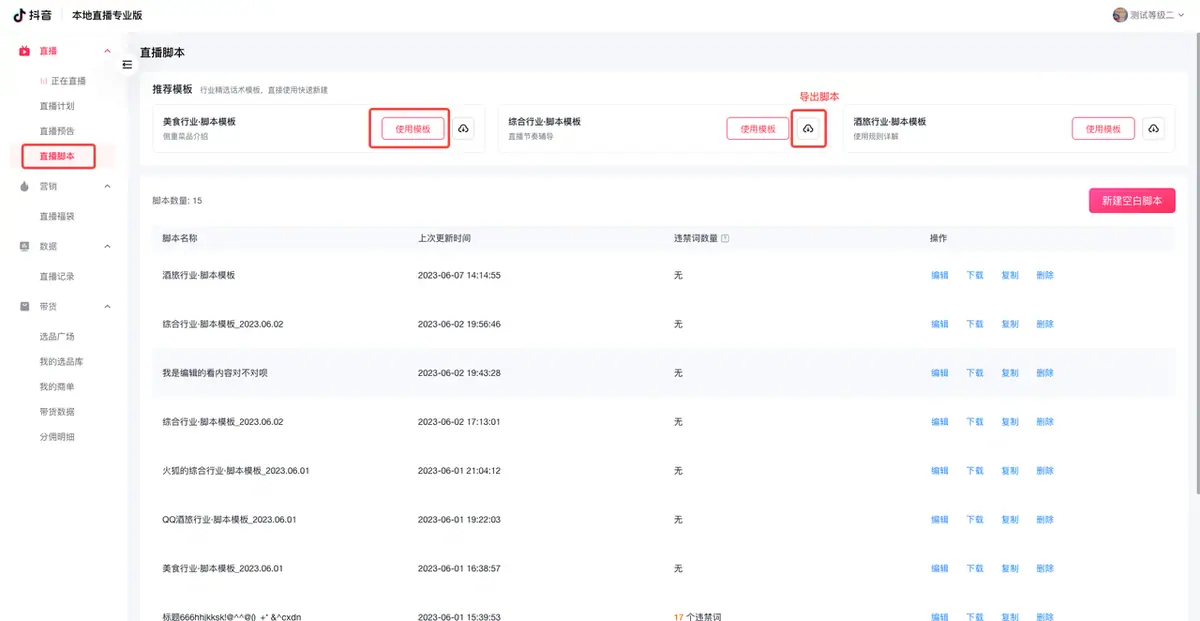The image size is (1200, 621).
Task: Open 选品广场 in the sidebar
Action: click(57, 336)
